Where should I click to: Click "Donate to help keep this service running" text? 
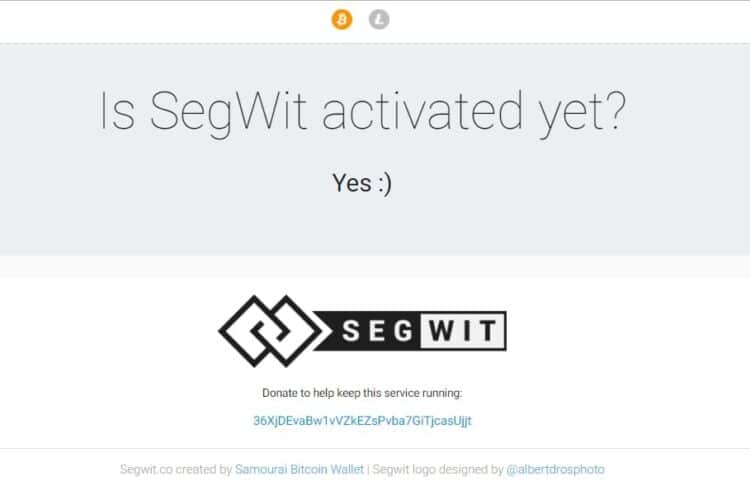pos(362,393)
